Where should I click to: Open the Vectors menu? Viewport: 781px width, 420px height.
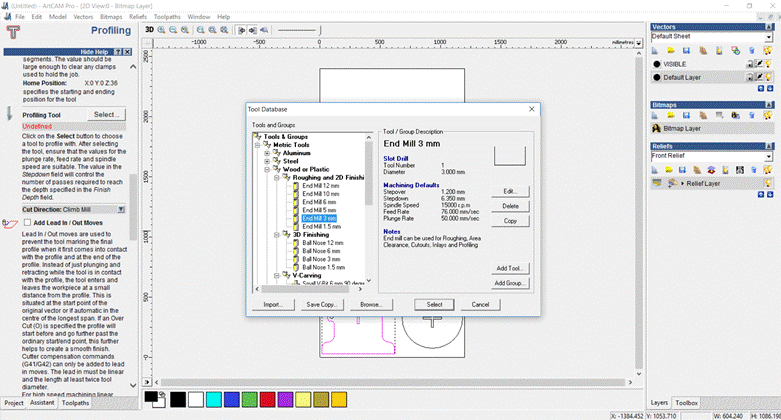point(83,16)
